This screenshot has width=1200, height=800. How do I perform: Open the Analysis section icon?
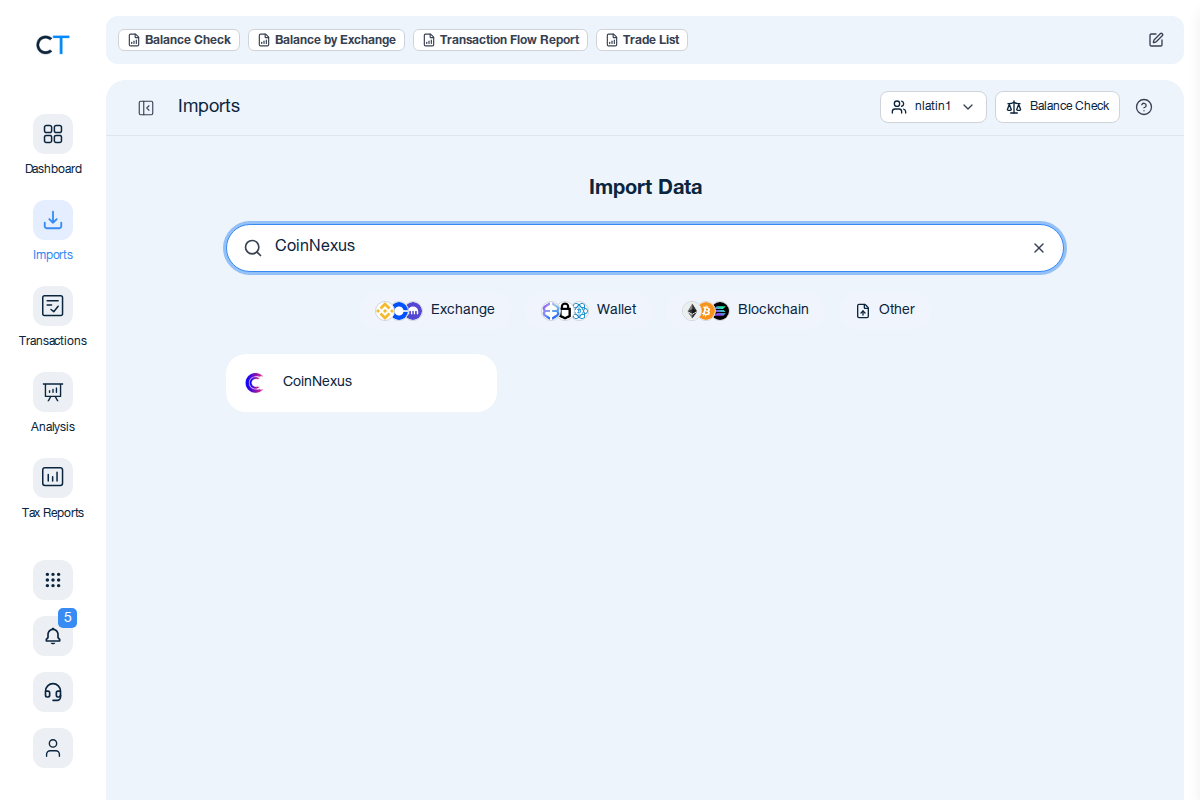(x=53, y=392)
